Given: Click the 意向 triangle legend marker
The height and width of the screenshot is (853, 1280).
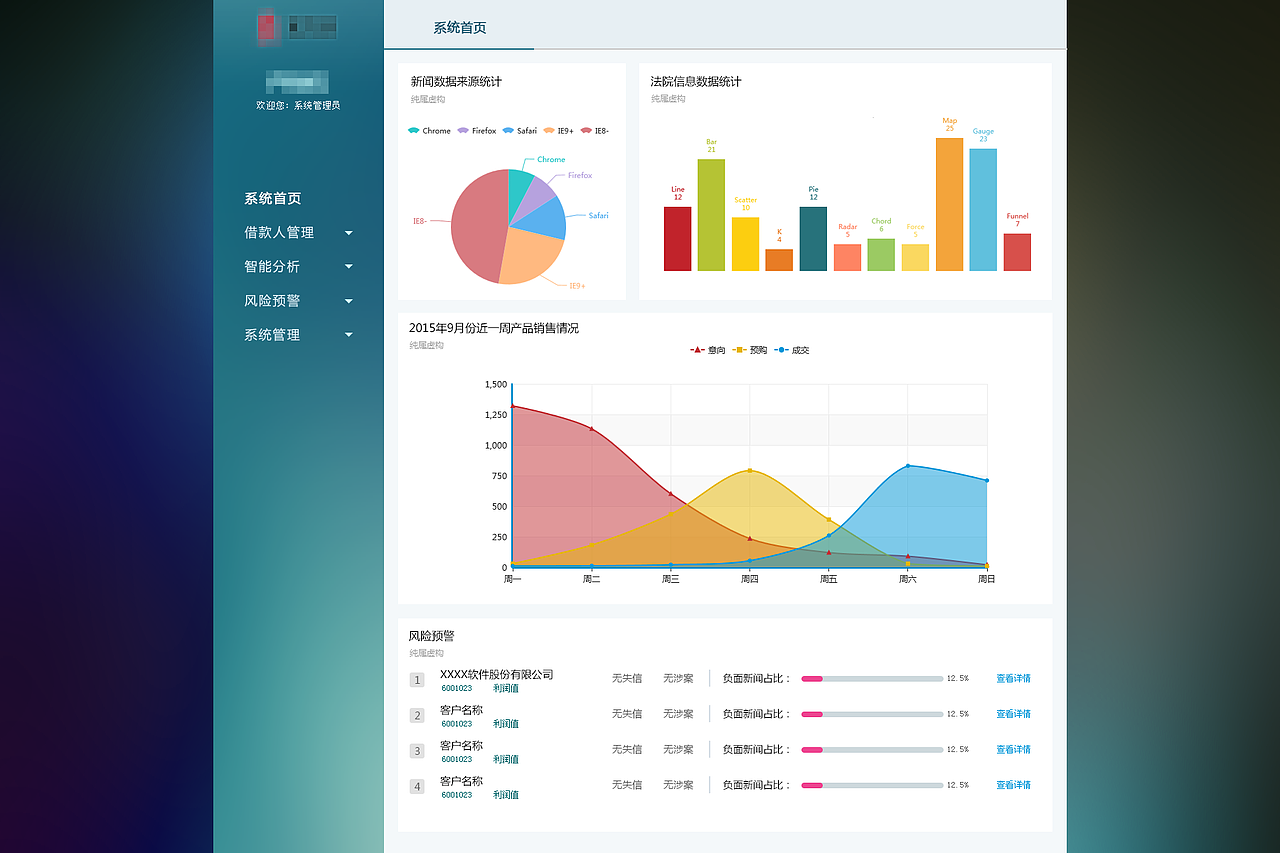Looking at the screenshot, I should [x=697, y=349].
